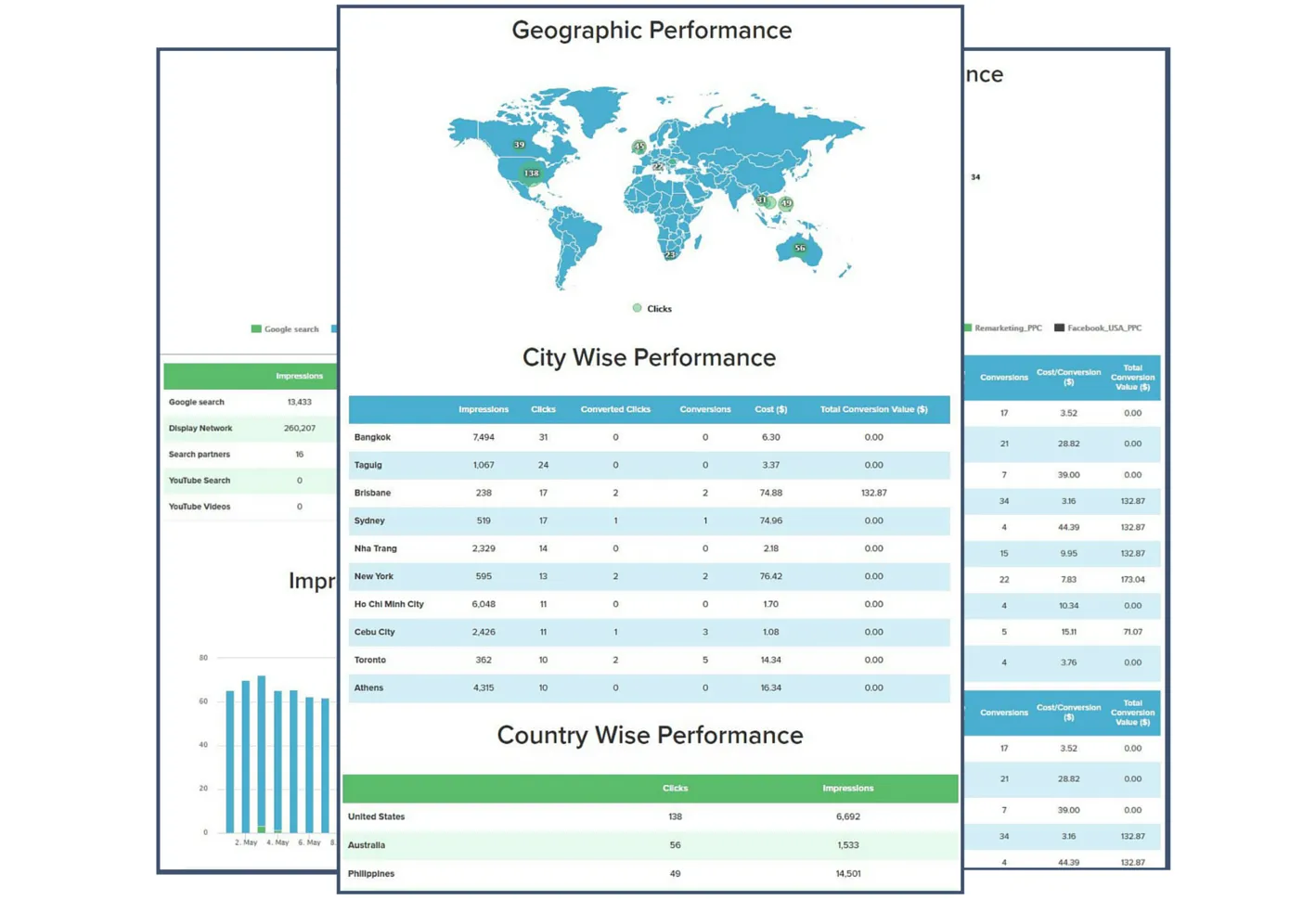1316x900 pixels.
Task: Click the map marker over the United States
Action: tap(530, 173)
